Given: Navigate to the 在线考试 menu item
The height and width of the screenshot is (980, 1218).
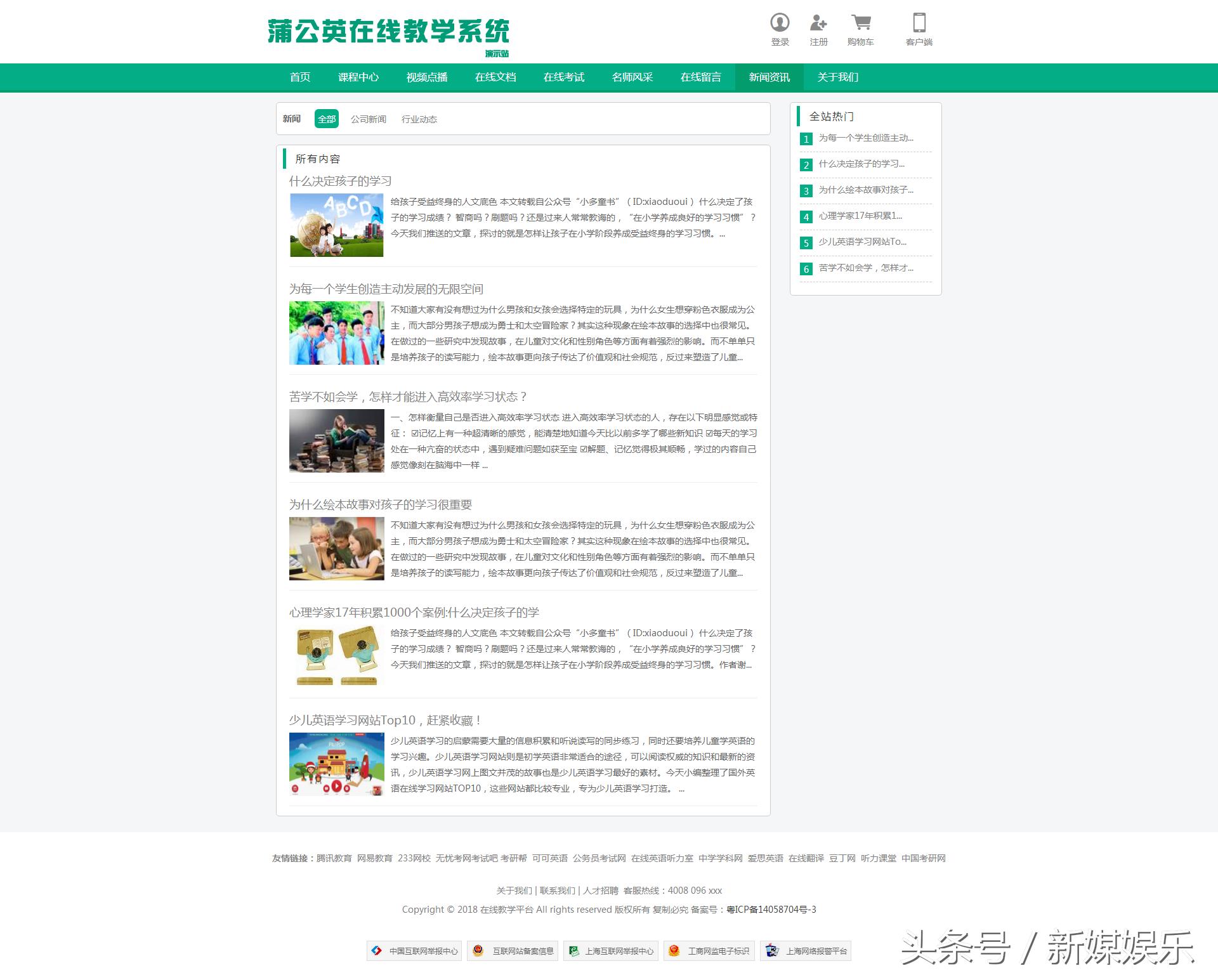Looking at the screenshot, I should 564,77.
